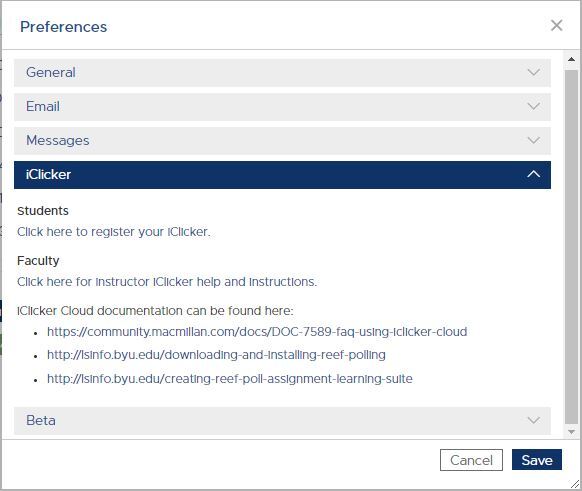This screenshot has height=491, width=582.
Task: Click the dialog resize grip corner
Action: (575, 484)
